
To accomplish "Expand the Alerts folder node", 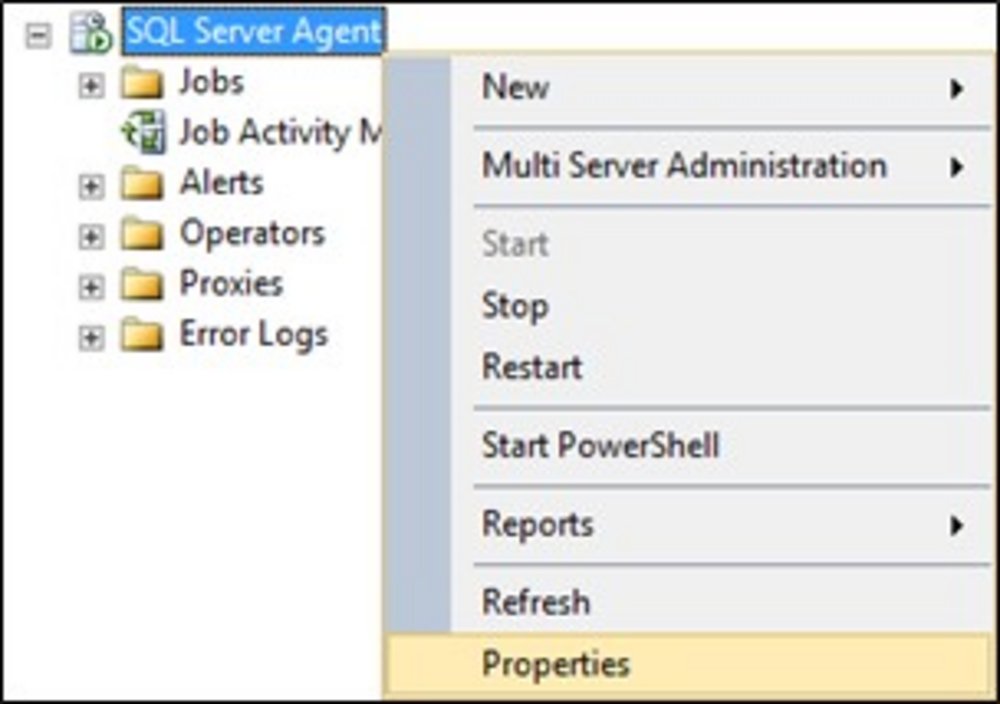I will [91, 186].
